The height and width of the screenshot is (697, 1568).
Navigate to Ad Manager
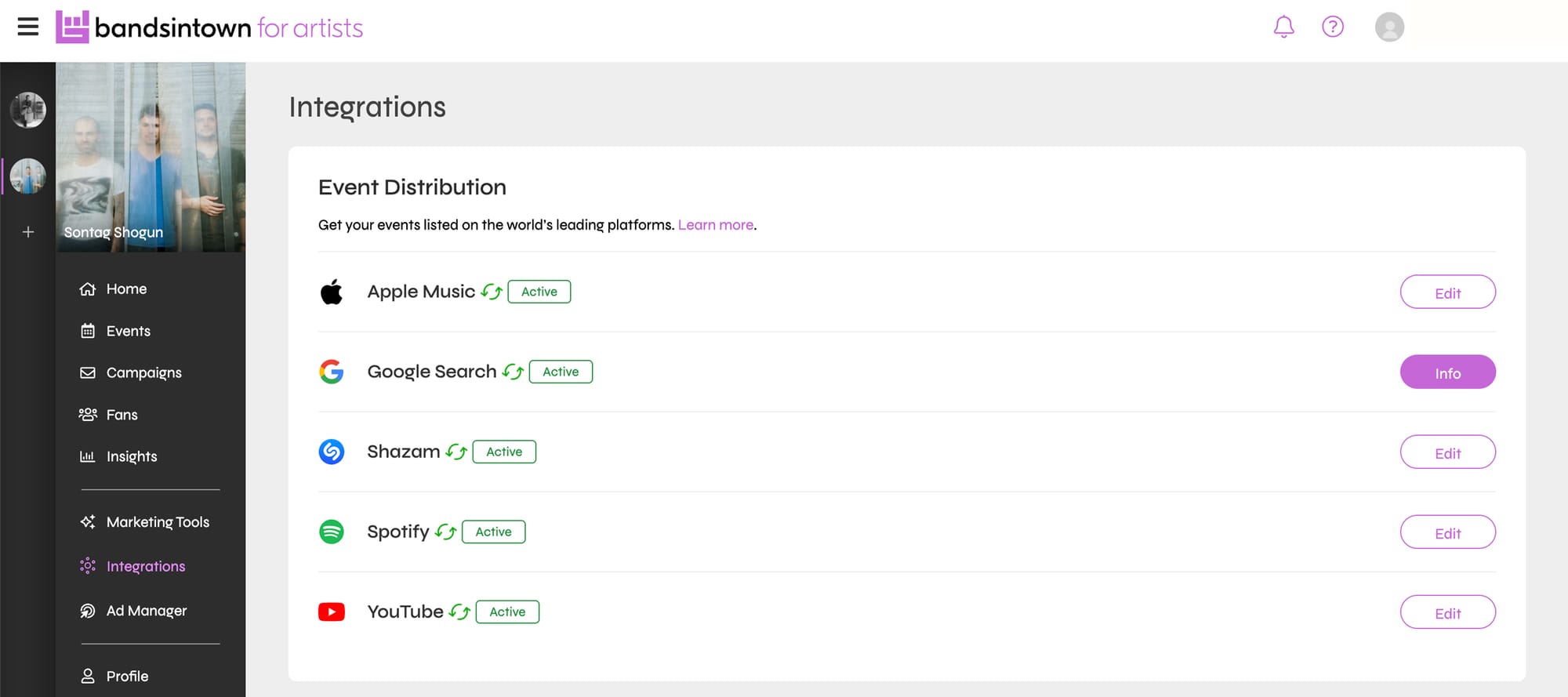click(146, 610)
